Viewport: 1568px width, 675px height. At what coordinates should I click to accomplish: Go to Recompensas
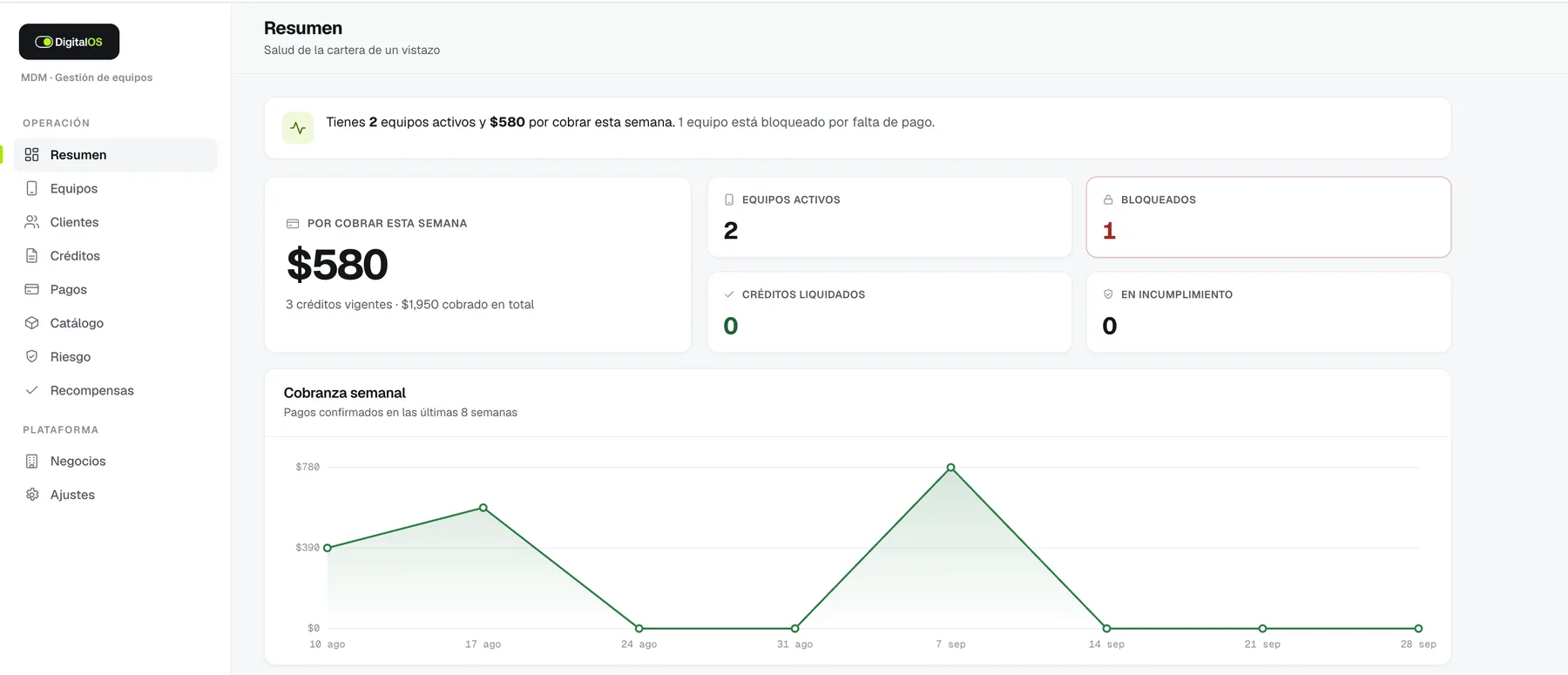click(x=116, y=390)
